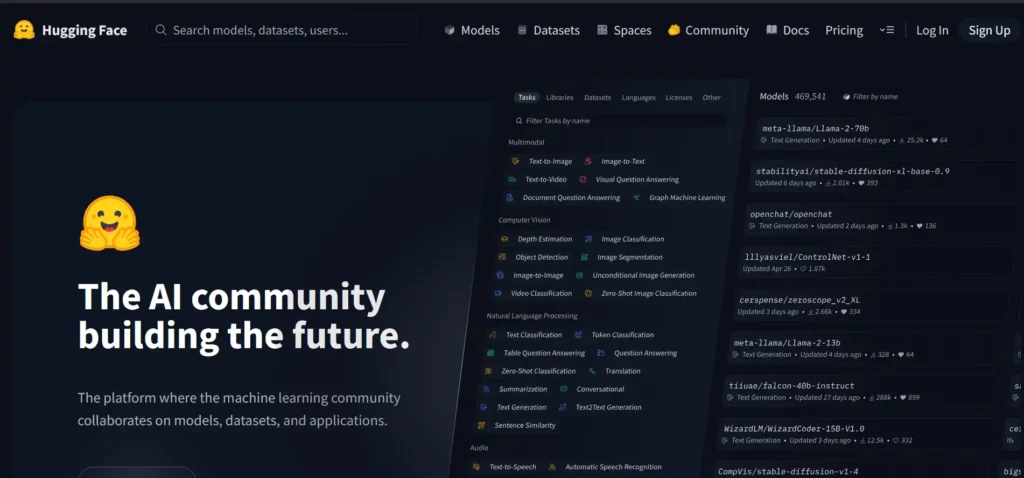Click the large hugging face emoji
This screenshot has width=1024, height=478.
pyautogui.click(x=110, y=223)
